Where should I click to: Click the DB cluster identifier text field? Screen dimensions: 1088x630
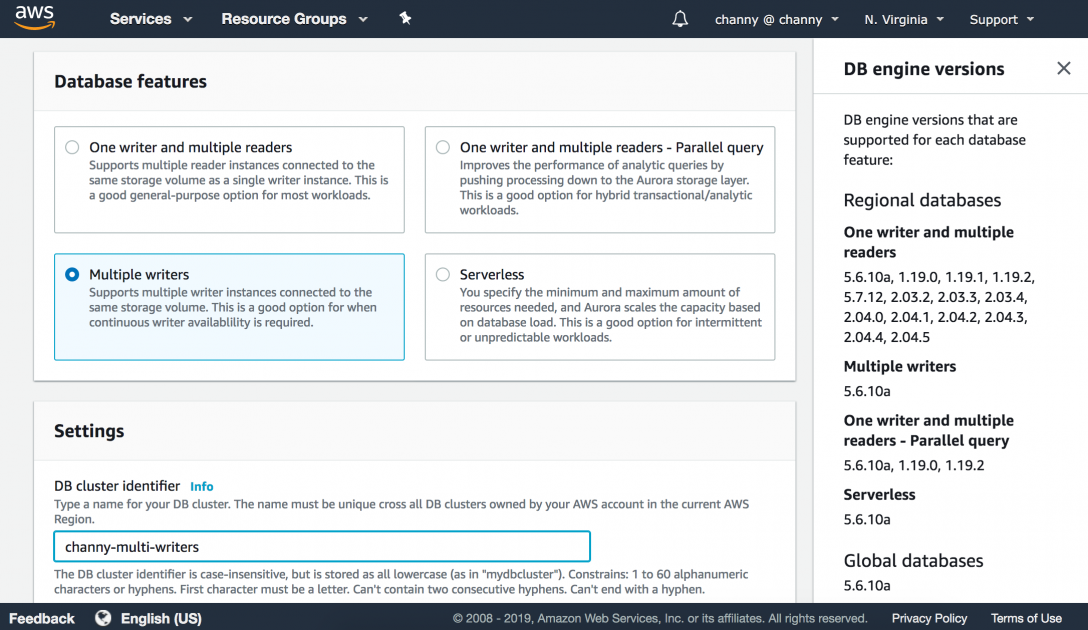coord(321,547)
